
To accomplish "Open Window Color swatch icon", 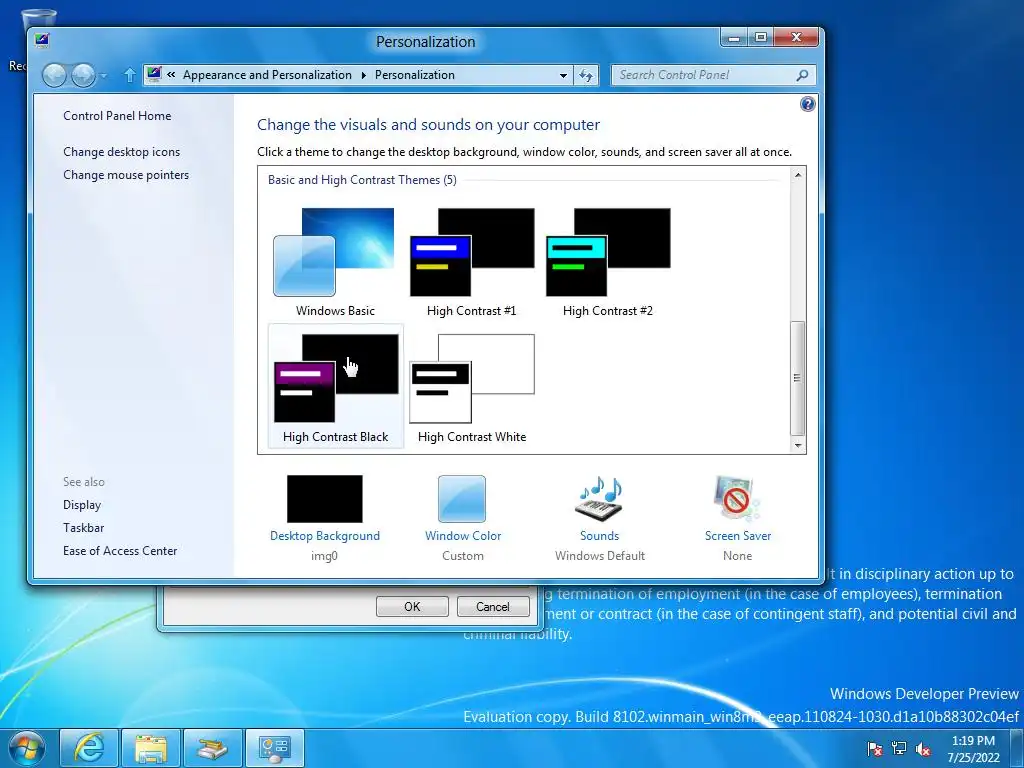I will (462, 499).
